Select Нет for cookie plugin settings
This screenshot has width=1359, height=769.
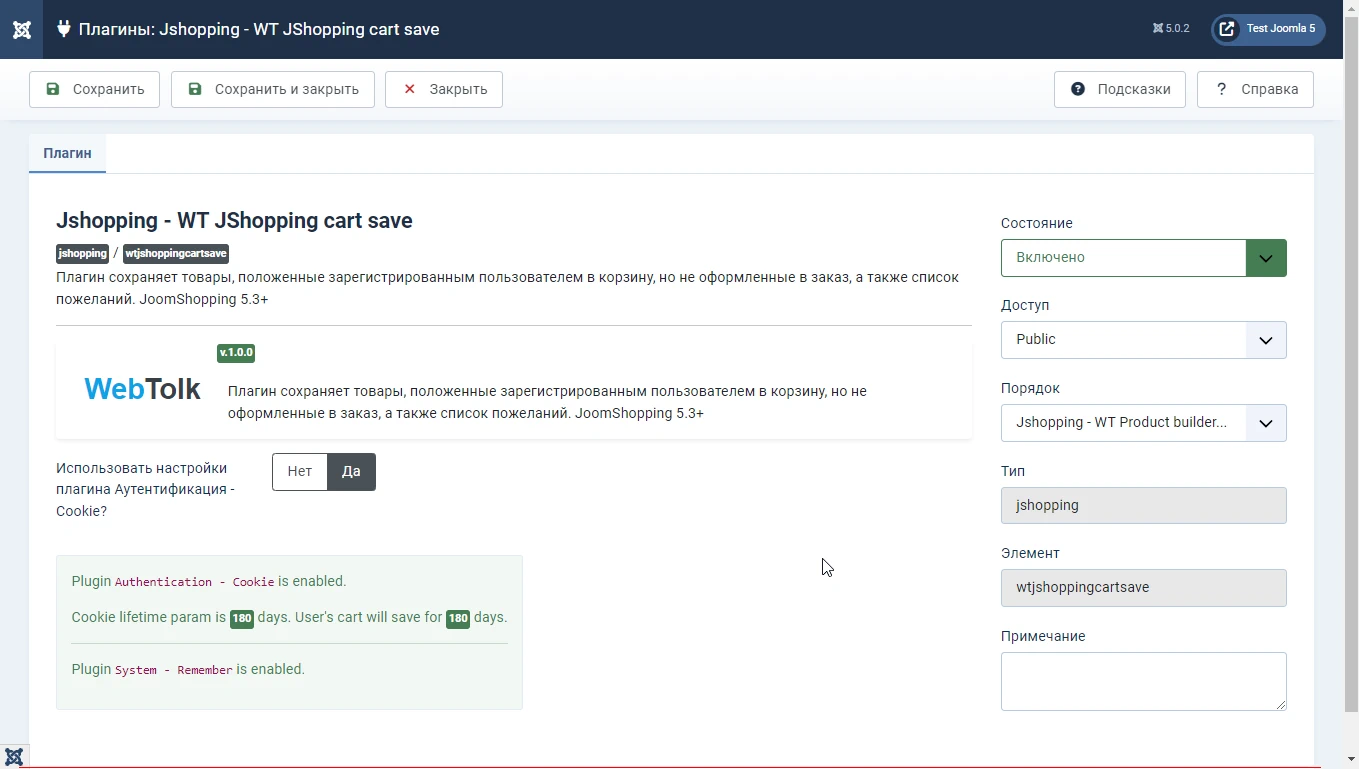[x=300, y=472]
